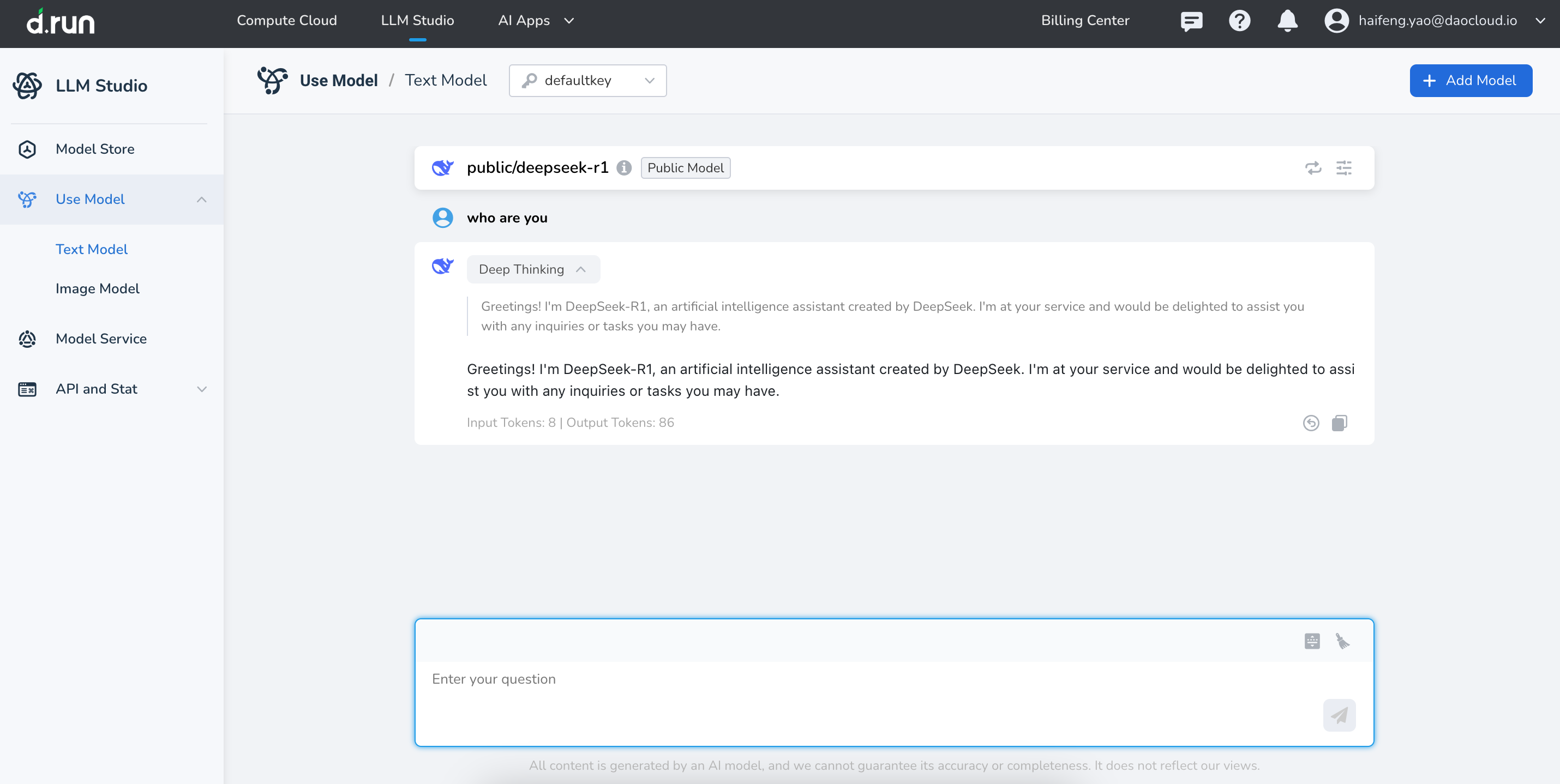
Task: Copy the DeepSeek response text
Action: click(x=1339, y=423)
